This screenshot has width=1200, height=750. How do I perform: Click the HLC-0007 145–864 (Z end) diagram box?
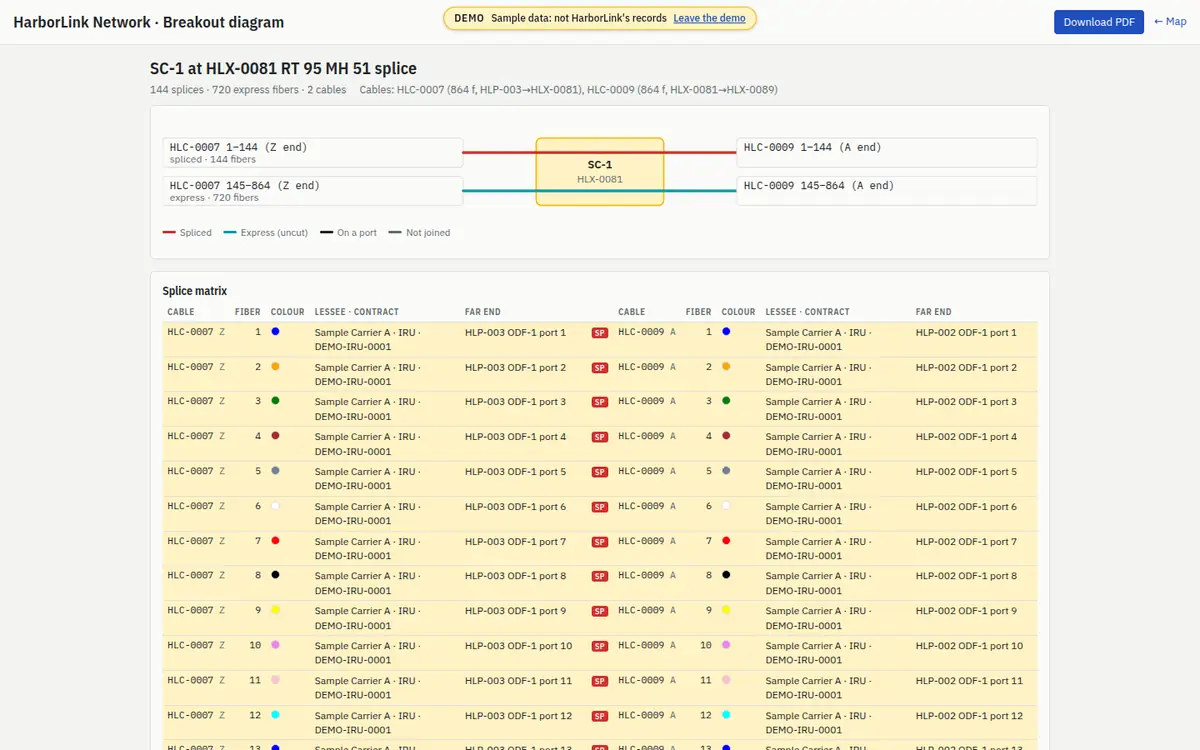313,190
